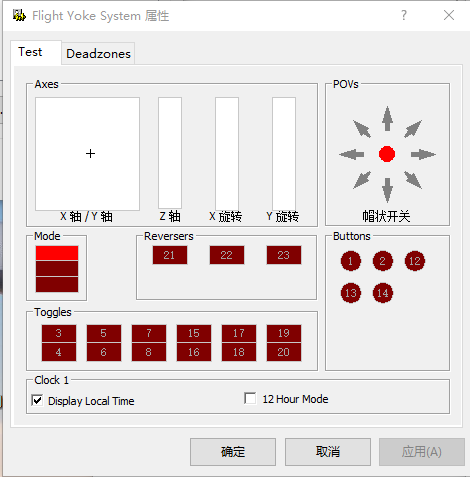
Task: Confirm with the 确定 button
Action: pos(233,452)
